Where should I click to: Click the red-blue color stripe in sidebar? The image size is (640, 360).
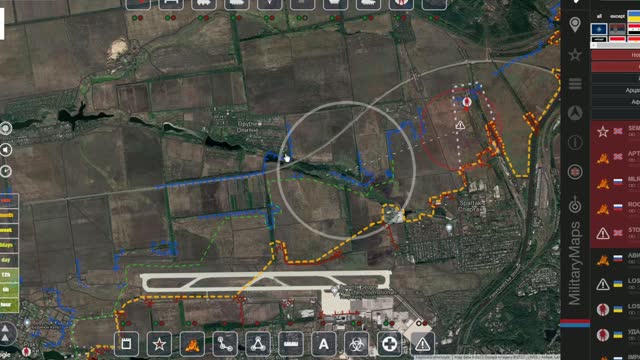tap(575, 323)
